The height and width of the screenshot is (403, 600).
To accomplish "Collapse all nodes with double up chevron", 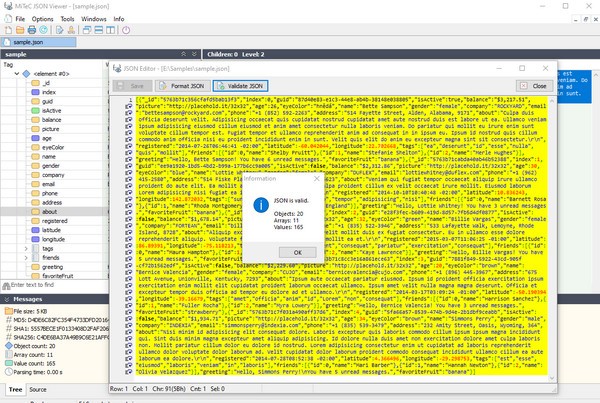I will 184,54.
